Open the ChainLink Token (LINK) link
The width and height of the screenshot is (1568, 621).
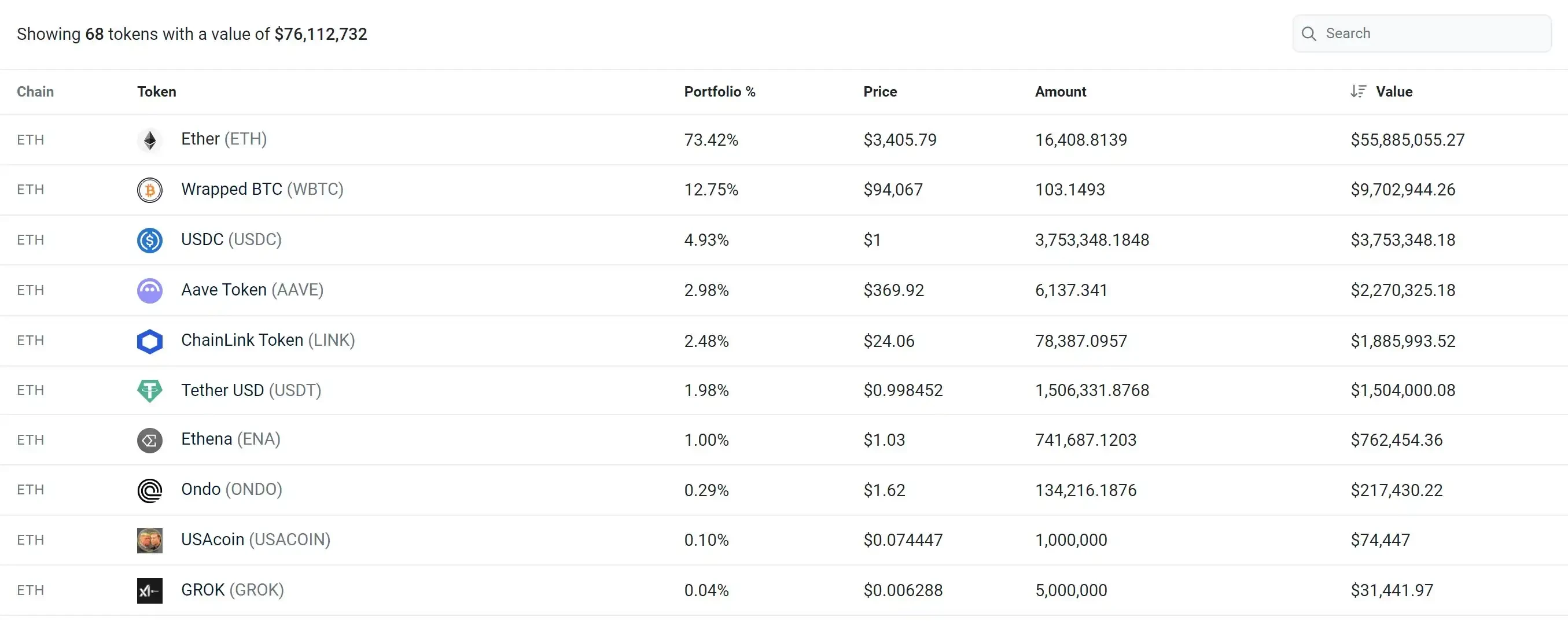click(268, 340)
